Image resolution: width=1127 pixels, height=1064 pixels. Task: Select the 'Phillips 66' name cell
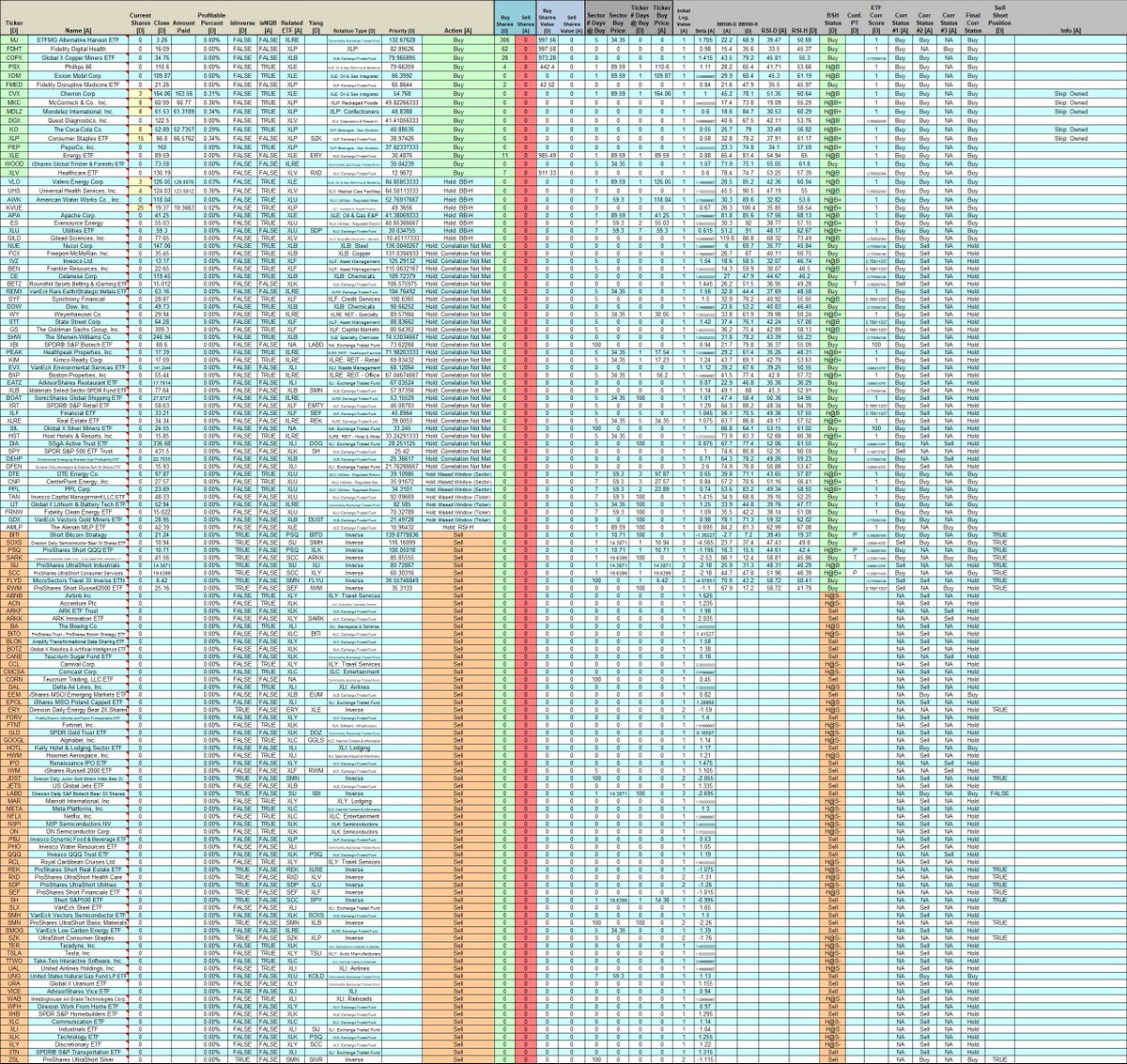click(79, 68)
